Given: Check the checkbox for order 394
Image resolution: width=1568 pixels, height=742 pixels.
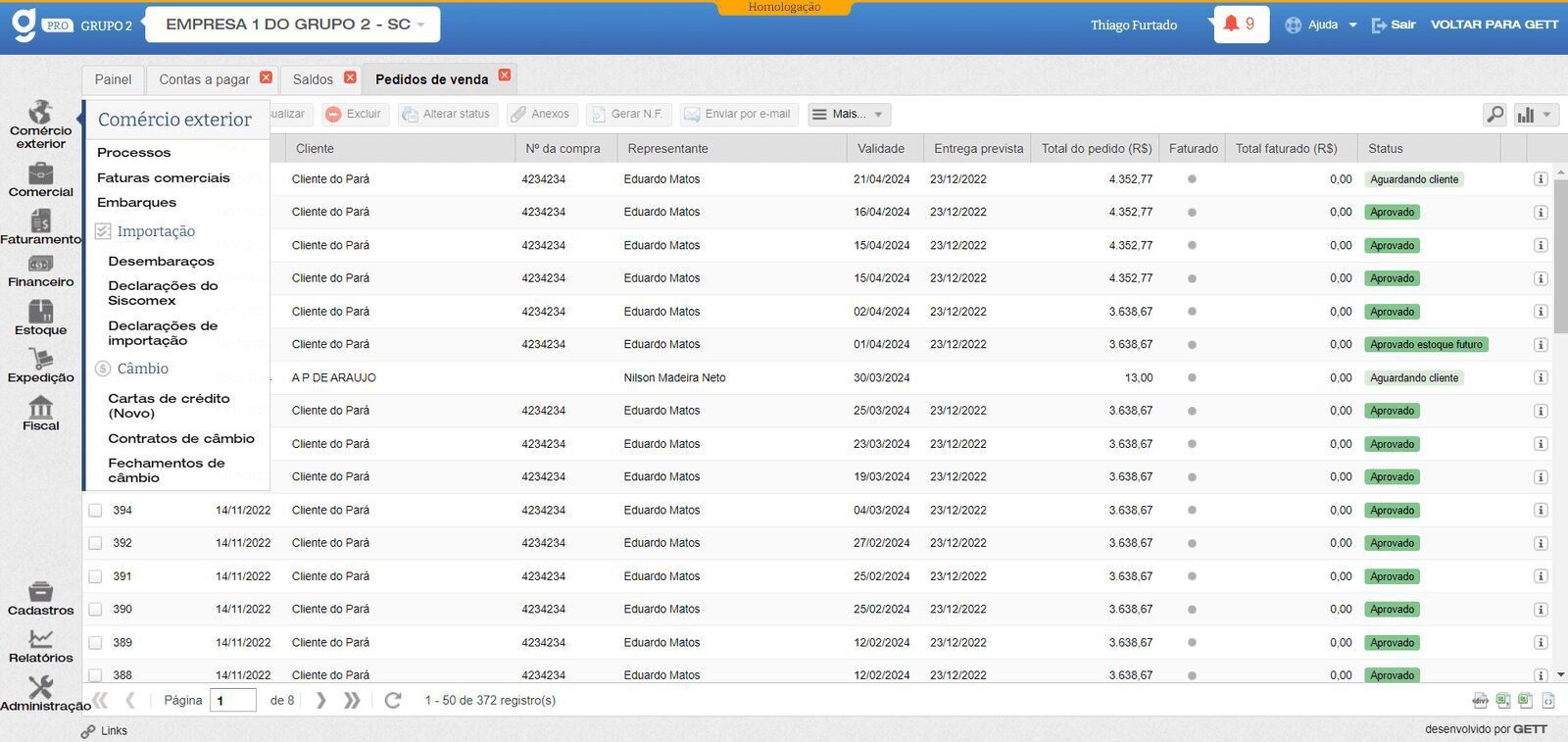Looking at the screenshot, I should pos(95,510).
